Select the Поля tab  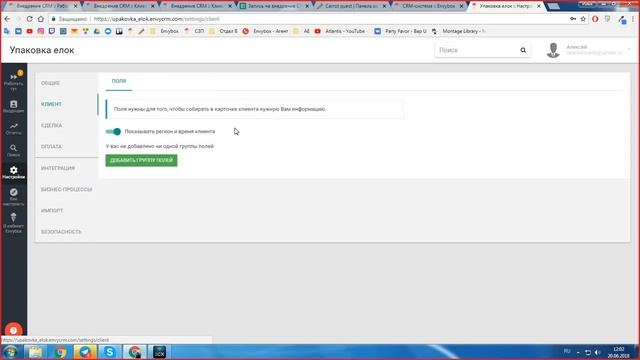coord(119,81)
